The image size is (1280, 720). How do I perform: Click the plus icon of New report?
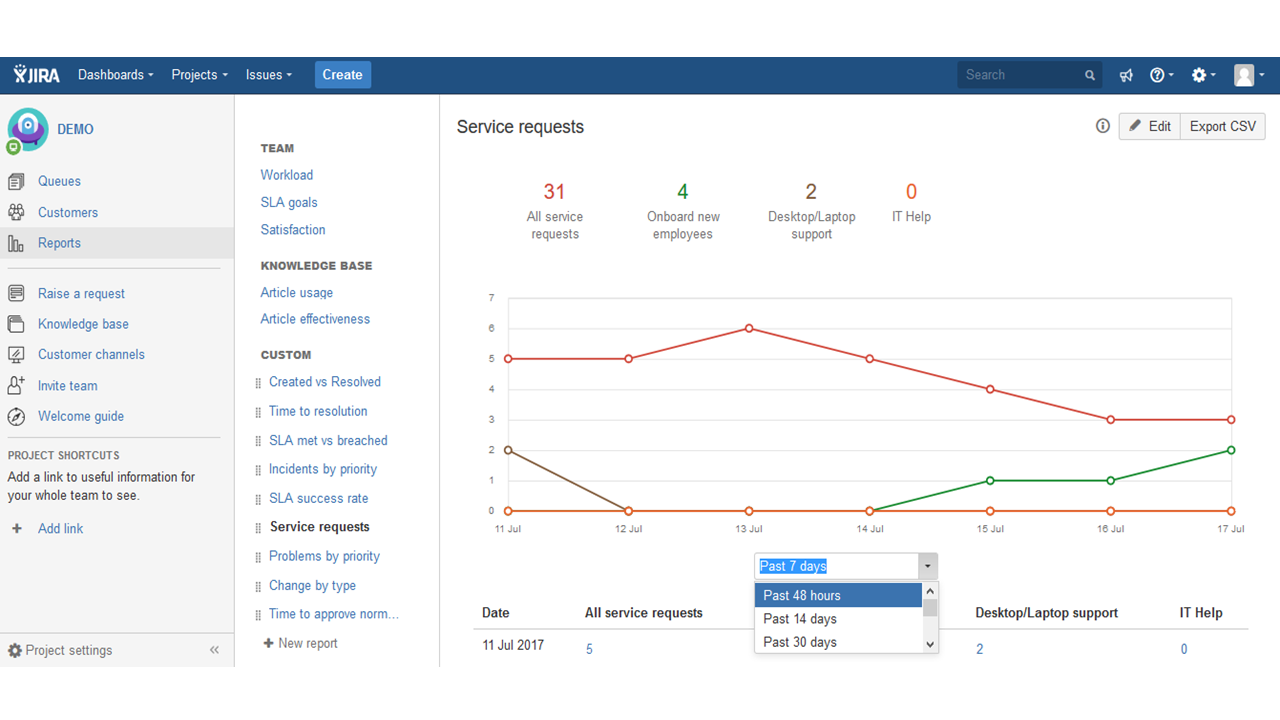268,643
